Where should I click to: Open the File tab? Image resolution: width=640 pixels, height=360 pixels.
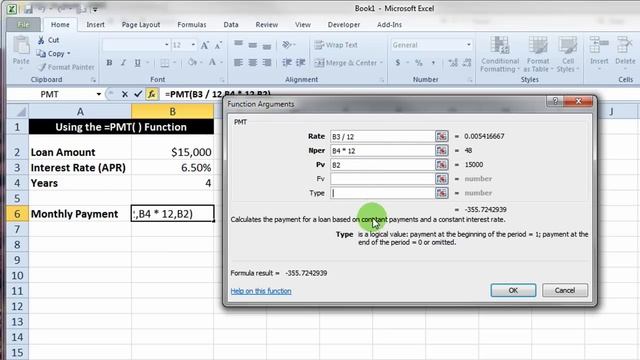tap(24, 24)
